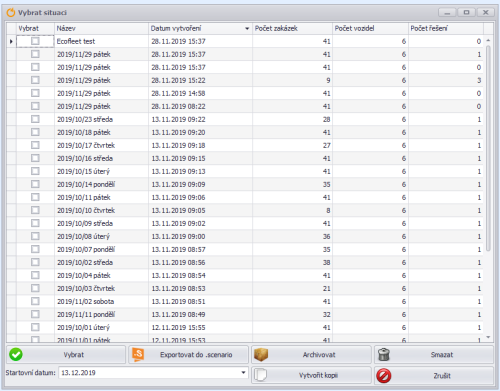The width and height of the screenshot is (500, 391).
Task: Click the Startovní datum date field
Action: [153, 373]
